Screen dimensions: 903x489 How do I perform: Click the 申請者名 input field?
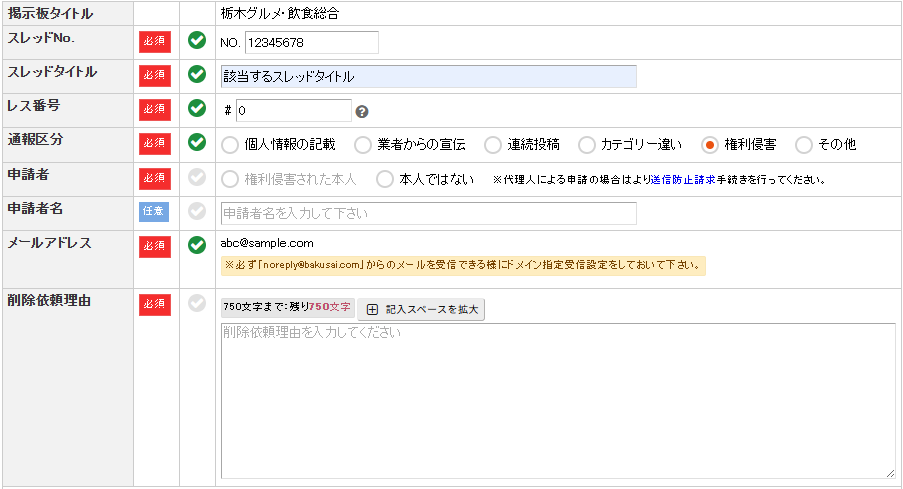(x=428, y=213)
